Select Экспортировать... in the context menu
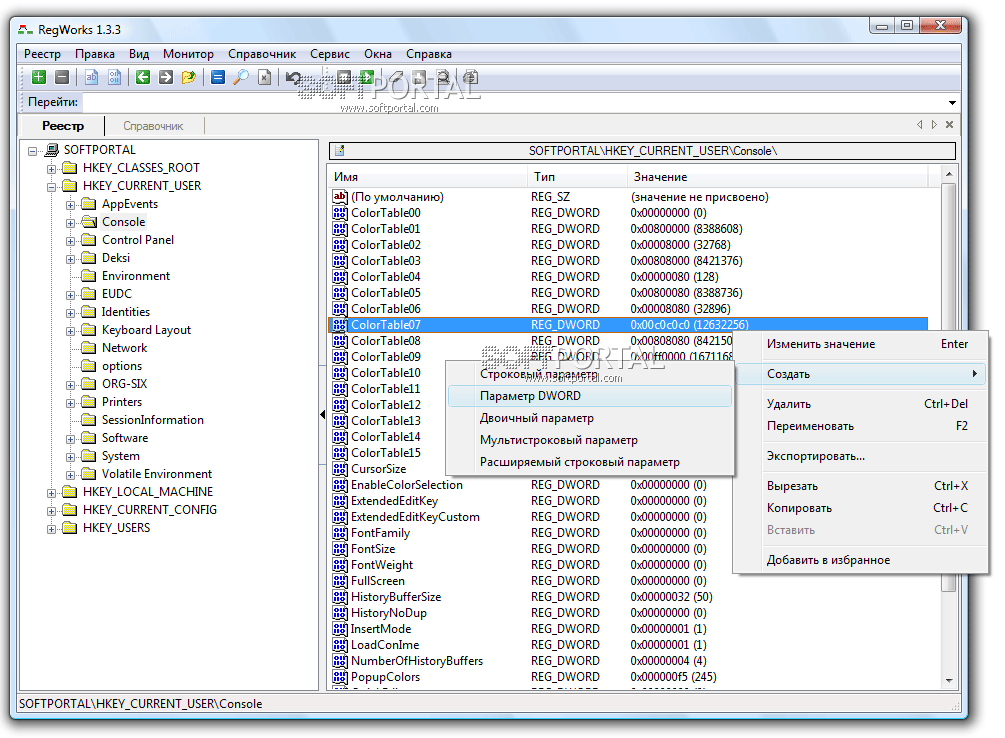 [x=815, y=456]
